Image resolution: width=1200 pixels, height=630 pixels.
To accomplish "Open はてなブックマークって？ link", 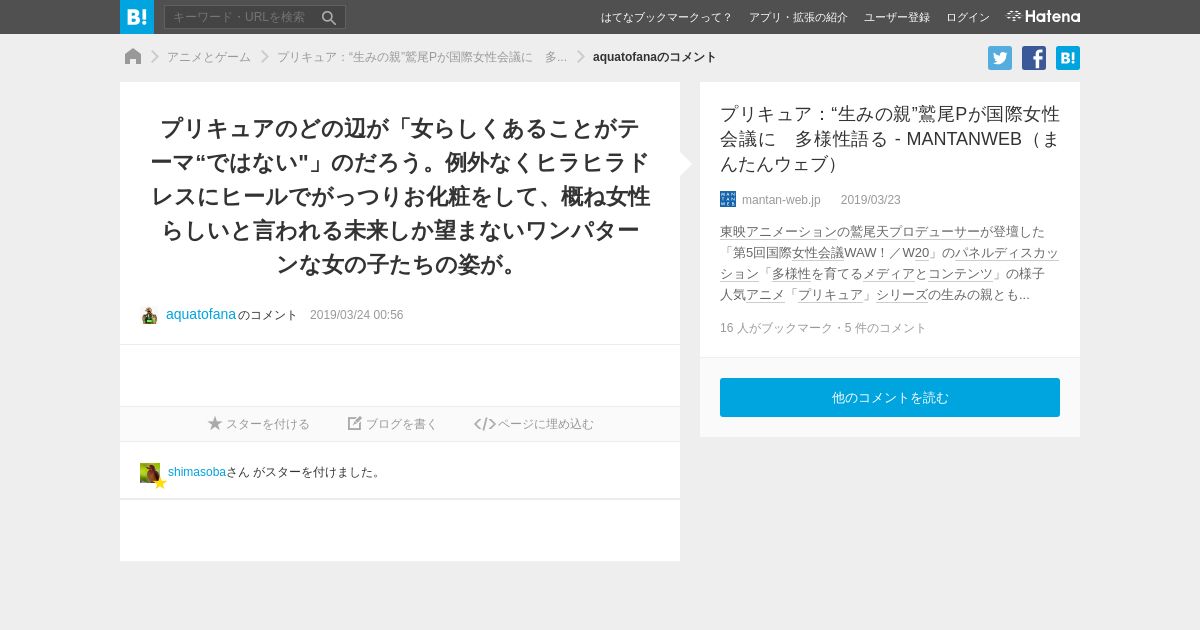I will (x=666, y=17).
